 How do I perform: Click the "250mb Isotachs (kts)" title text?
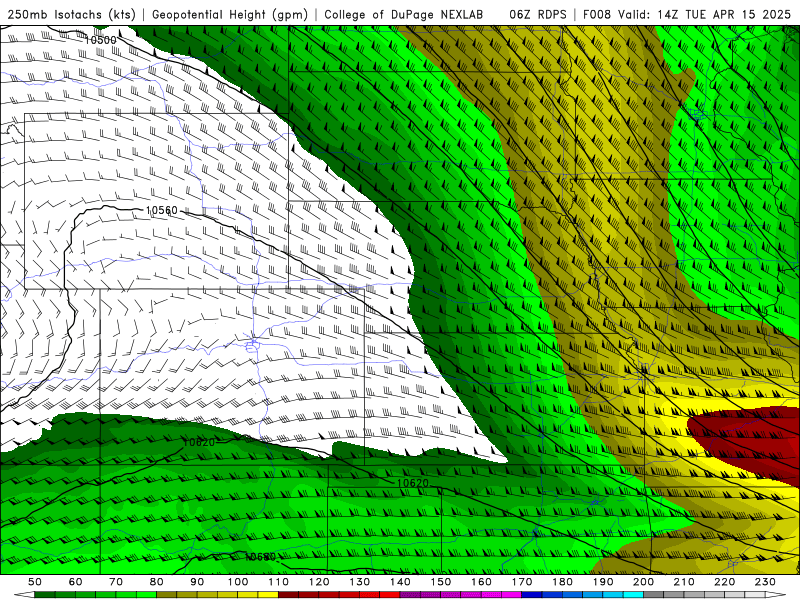[x=72, y=15]
